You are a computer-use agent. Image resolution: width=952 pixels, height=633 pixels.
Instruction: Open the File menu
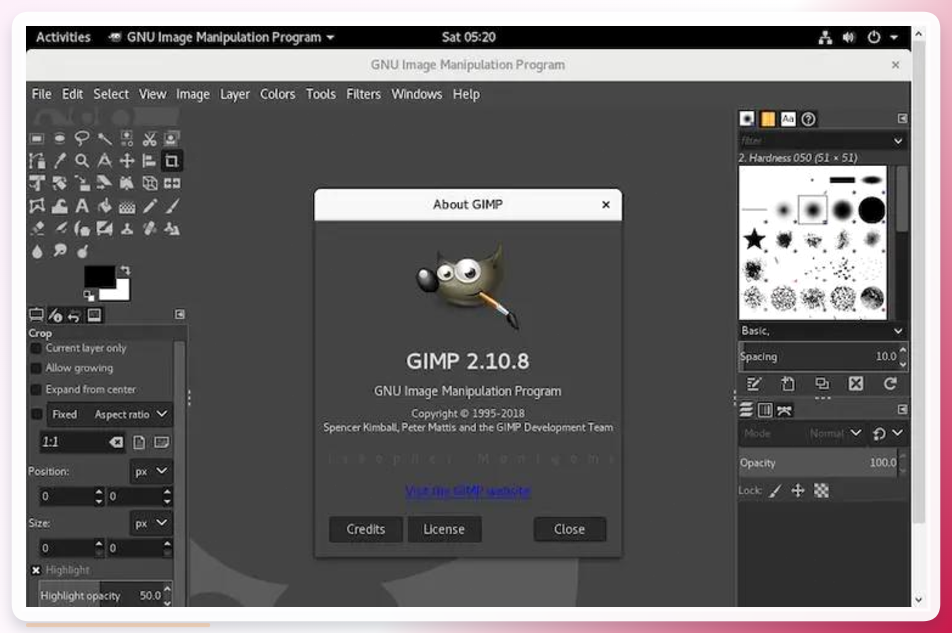(41, 94)
